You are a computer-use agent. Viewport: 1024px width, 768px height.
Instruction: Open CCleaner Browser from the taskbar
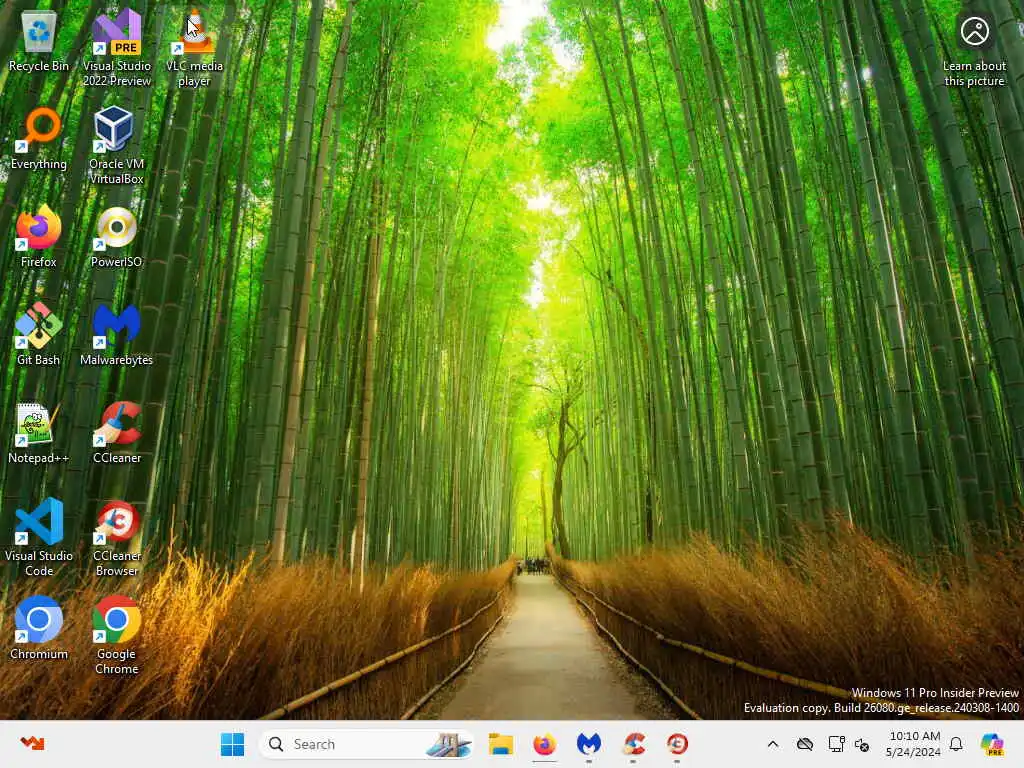tap(677, 744)
